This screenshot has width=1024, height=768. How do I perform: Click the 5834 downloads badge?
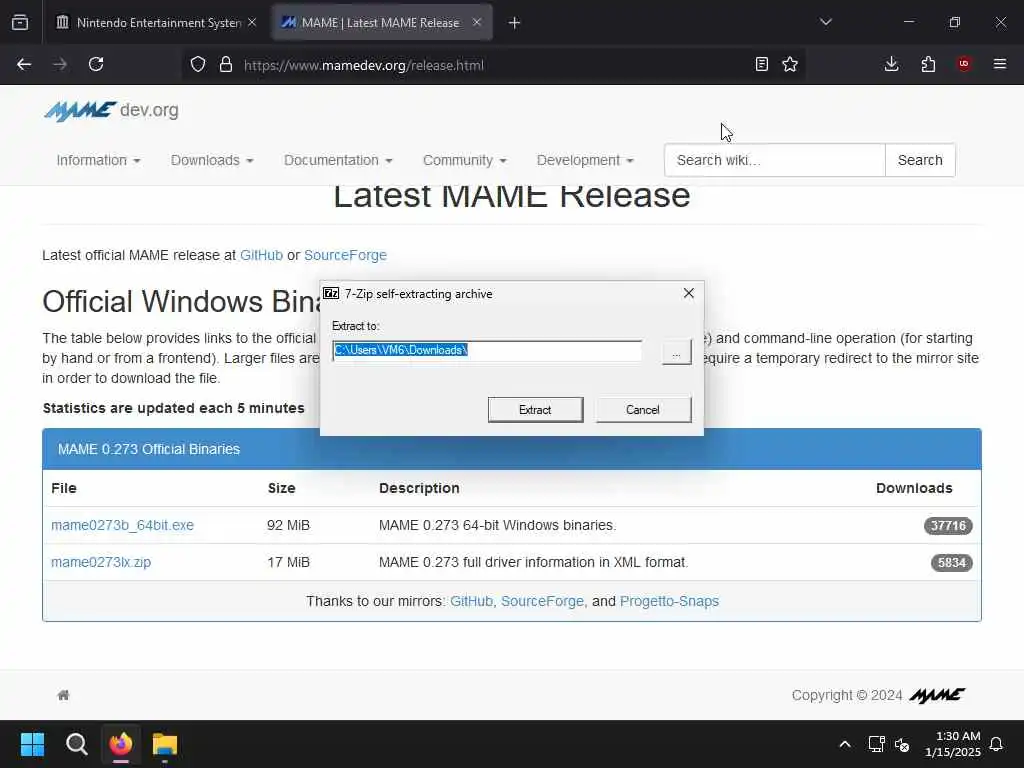[952, 563]
